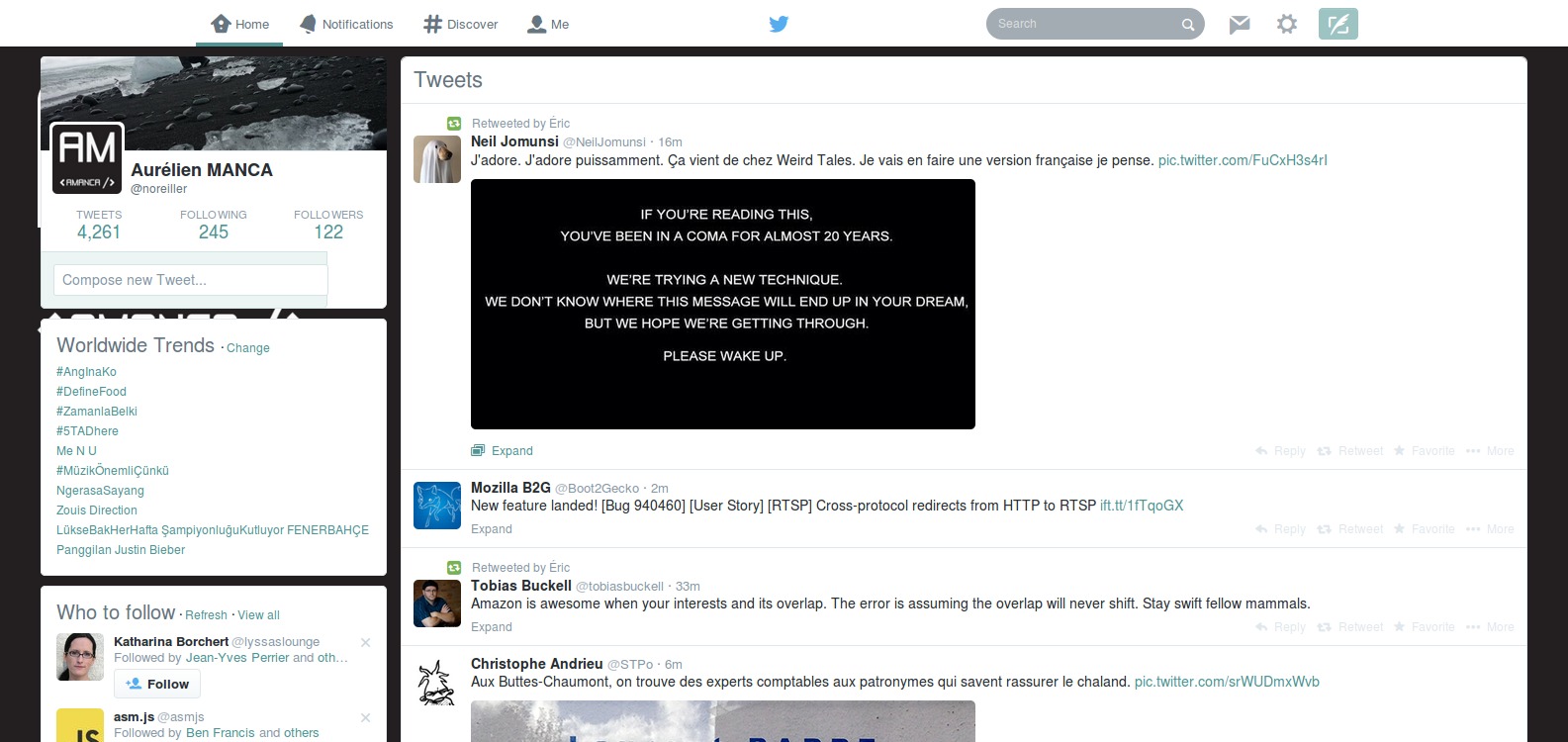Open the #5TADhere trend

click(87, 431)
